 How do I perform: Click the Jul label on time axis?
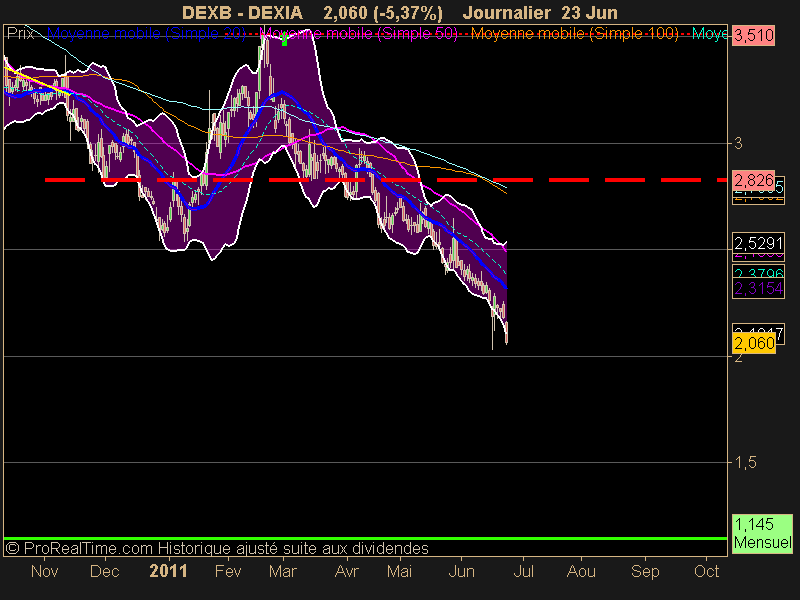[523, 571]
